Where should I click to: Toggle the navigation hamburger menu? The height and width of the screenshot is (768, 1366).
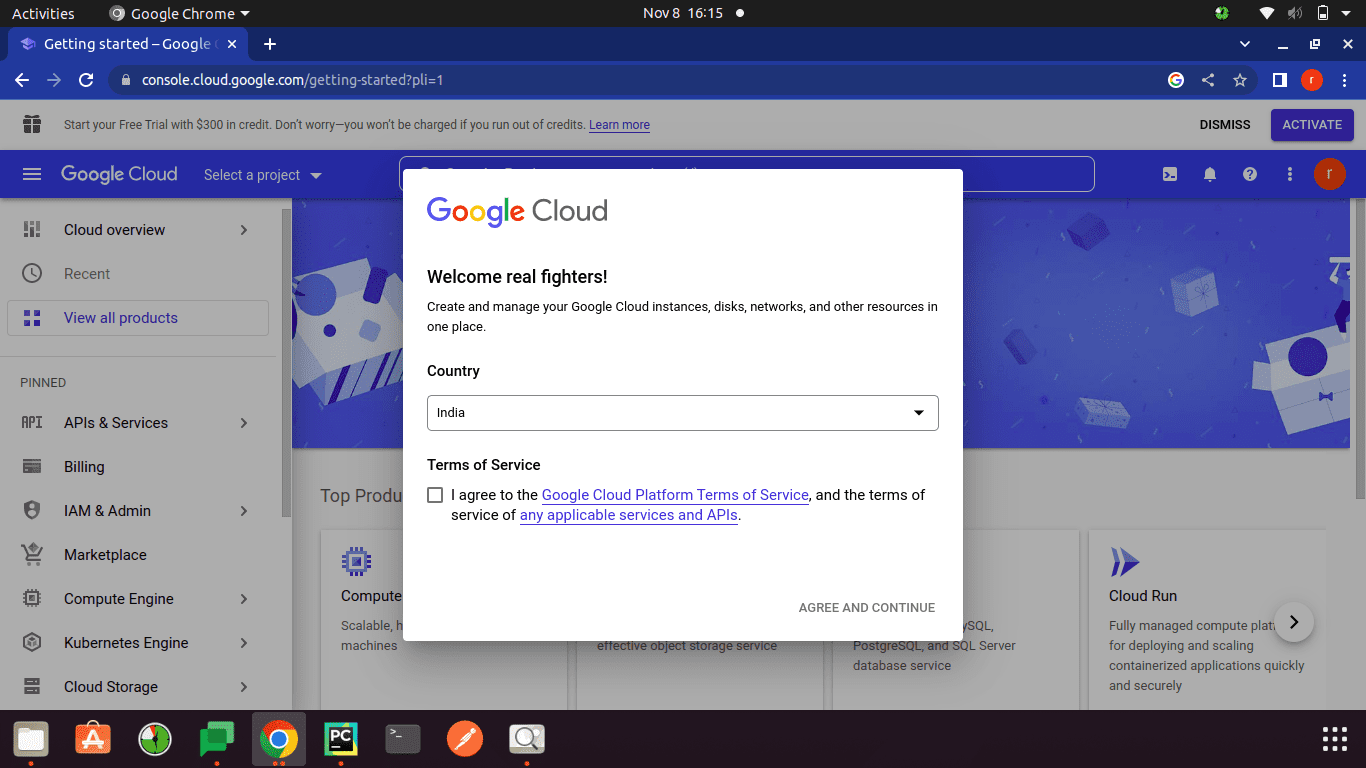(x=32, y=173)
